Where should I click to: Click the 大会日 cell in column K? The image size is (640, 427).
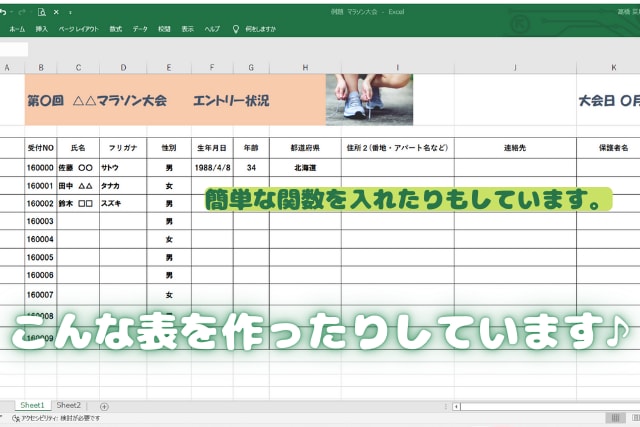tap(609, 100)
